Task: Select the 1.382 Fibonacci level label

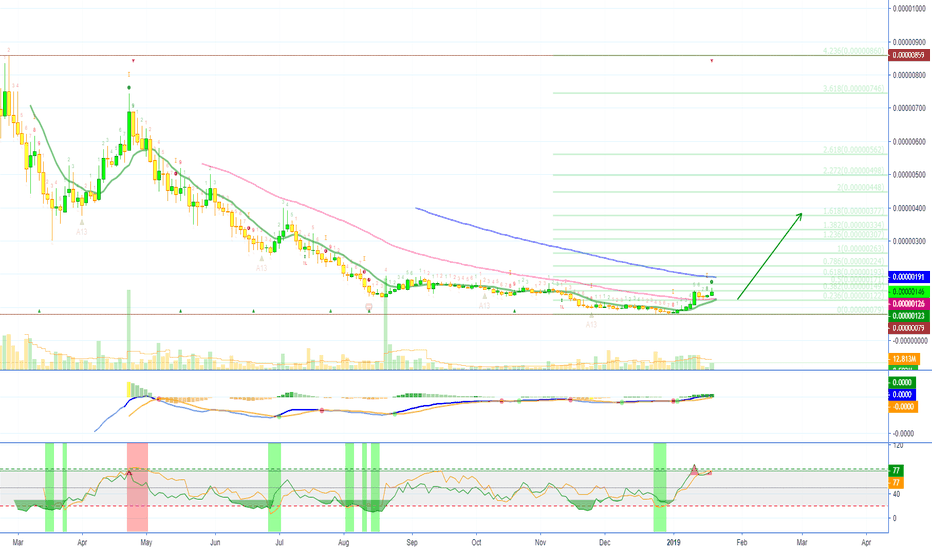Action: (x=854, y=225)
